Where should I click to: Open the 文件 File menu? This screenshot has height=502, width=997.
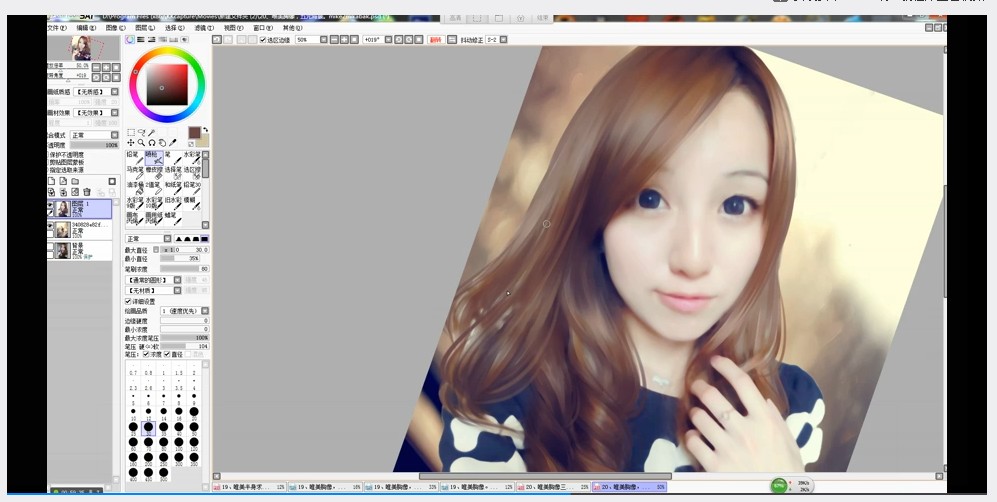pyautogui.click(x=57, y=28)
